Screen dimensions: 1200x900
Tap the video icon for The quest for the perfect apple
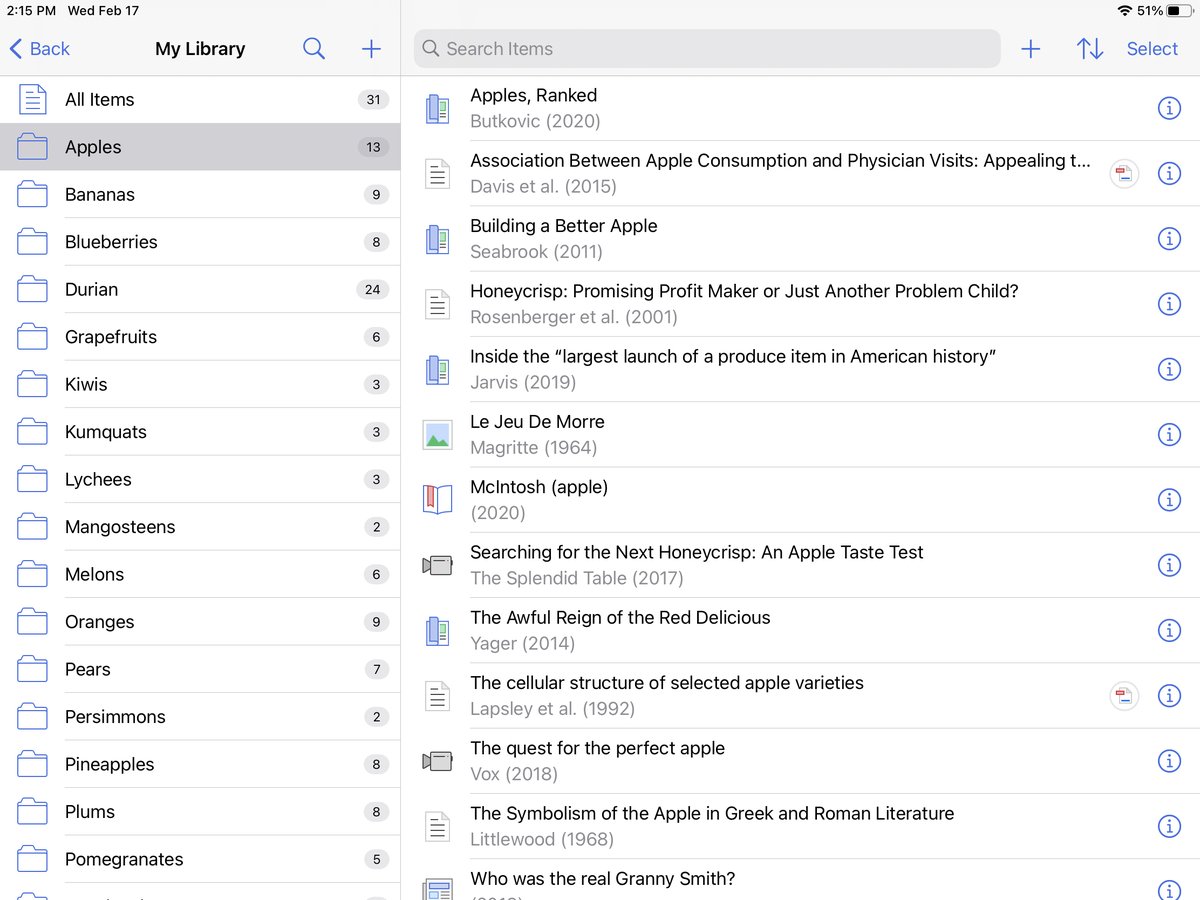pyautogui.click(x=437, y=760)
